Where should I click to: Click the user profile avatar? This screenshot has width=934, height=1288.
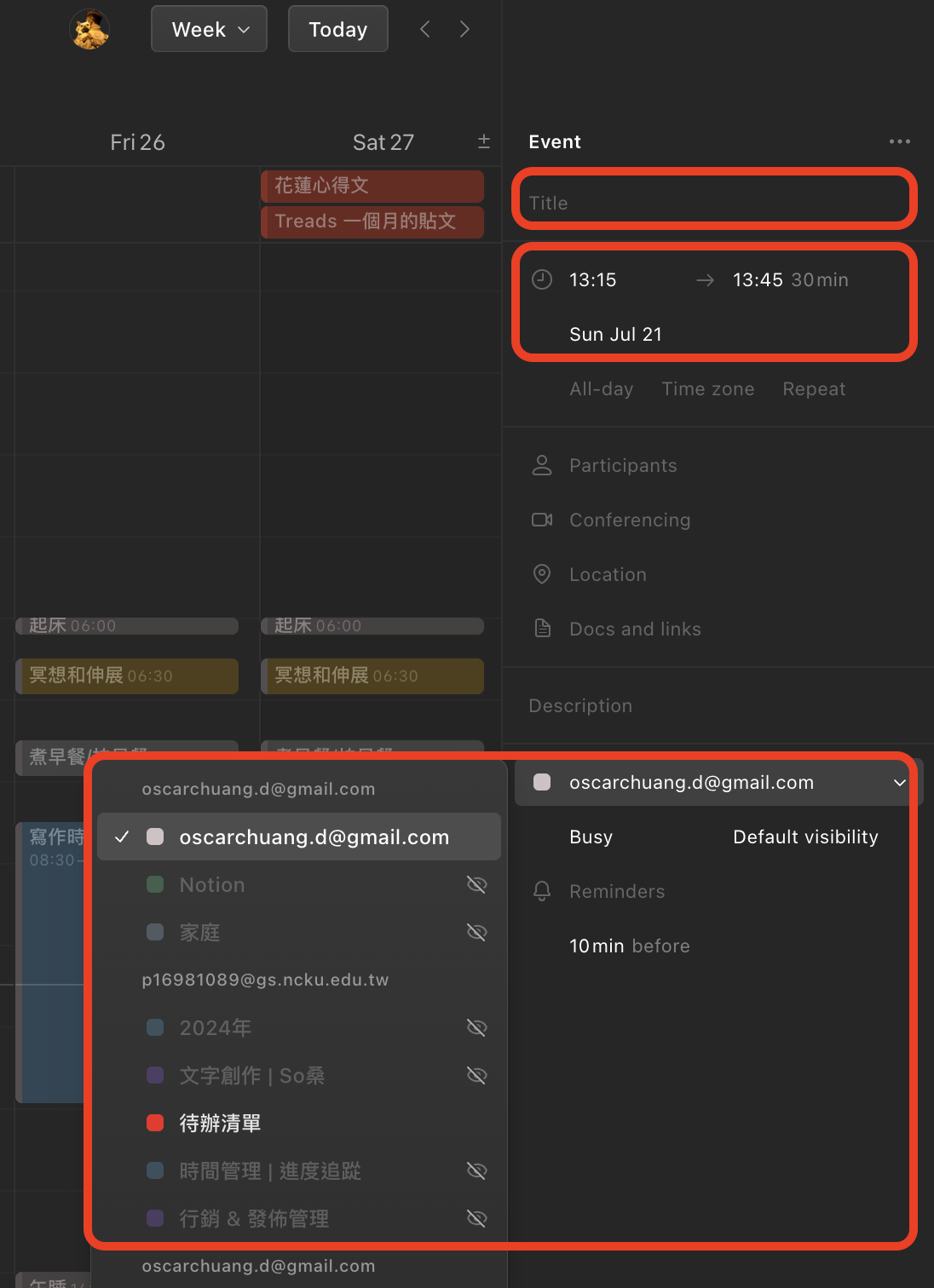(89, 30)
